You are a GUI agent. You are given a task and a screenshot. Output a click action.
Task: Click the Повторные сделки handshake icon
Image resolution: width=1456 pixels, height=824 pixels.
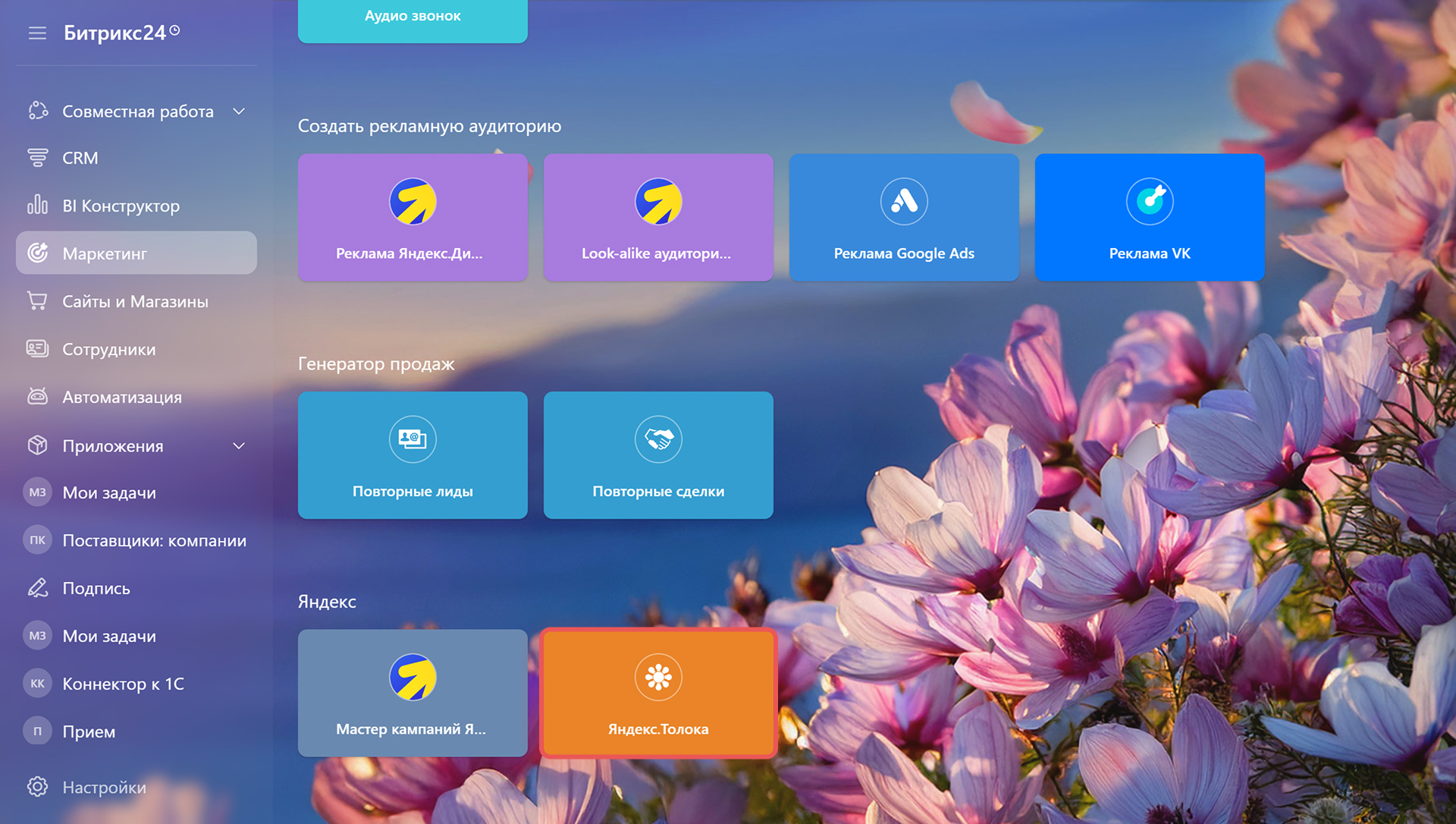coord(658,439)
